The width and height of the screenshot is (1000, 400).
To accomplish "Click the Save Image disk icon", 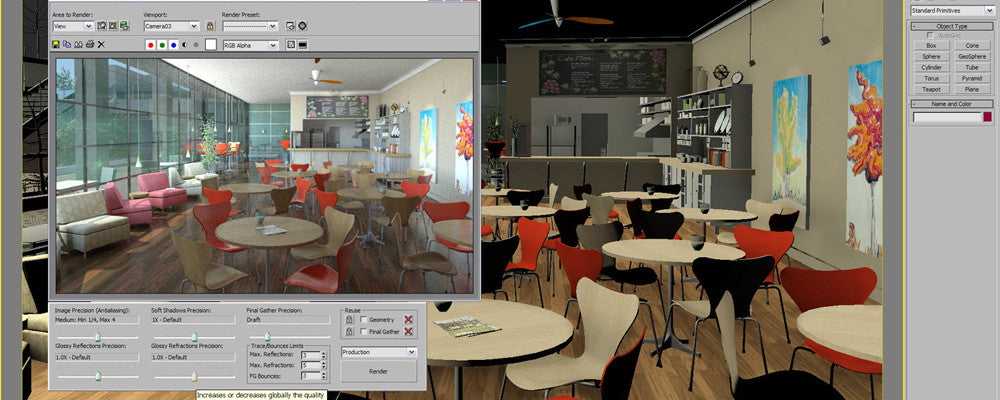I will pyautogui.click(x=56, y=45).
